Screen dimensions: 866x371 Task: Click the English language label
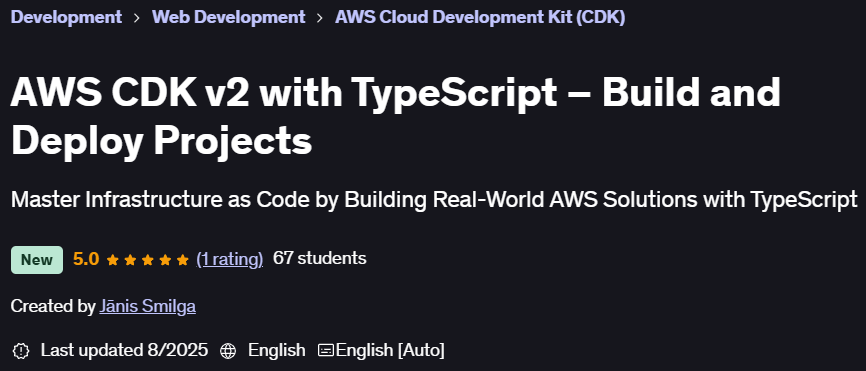click(x=277, y=350)
